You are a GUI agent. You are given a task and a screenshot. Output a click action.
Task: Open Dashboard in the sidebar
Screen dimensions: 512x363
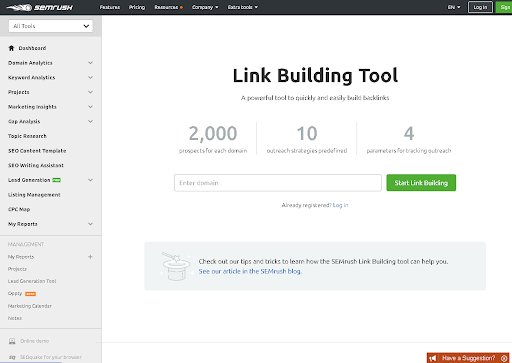point(32,48)
